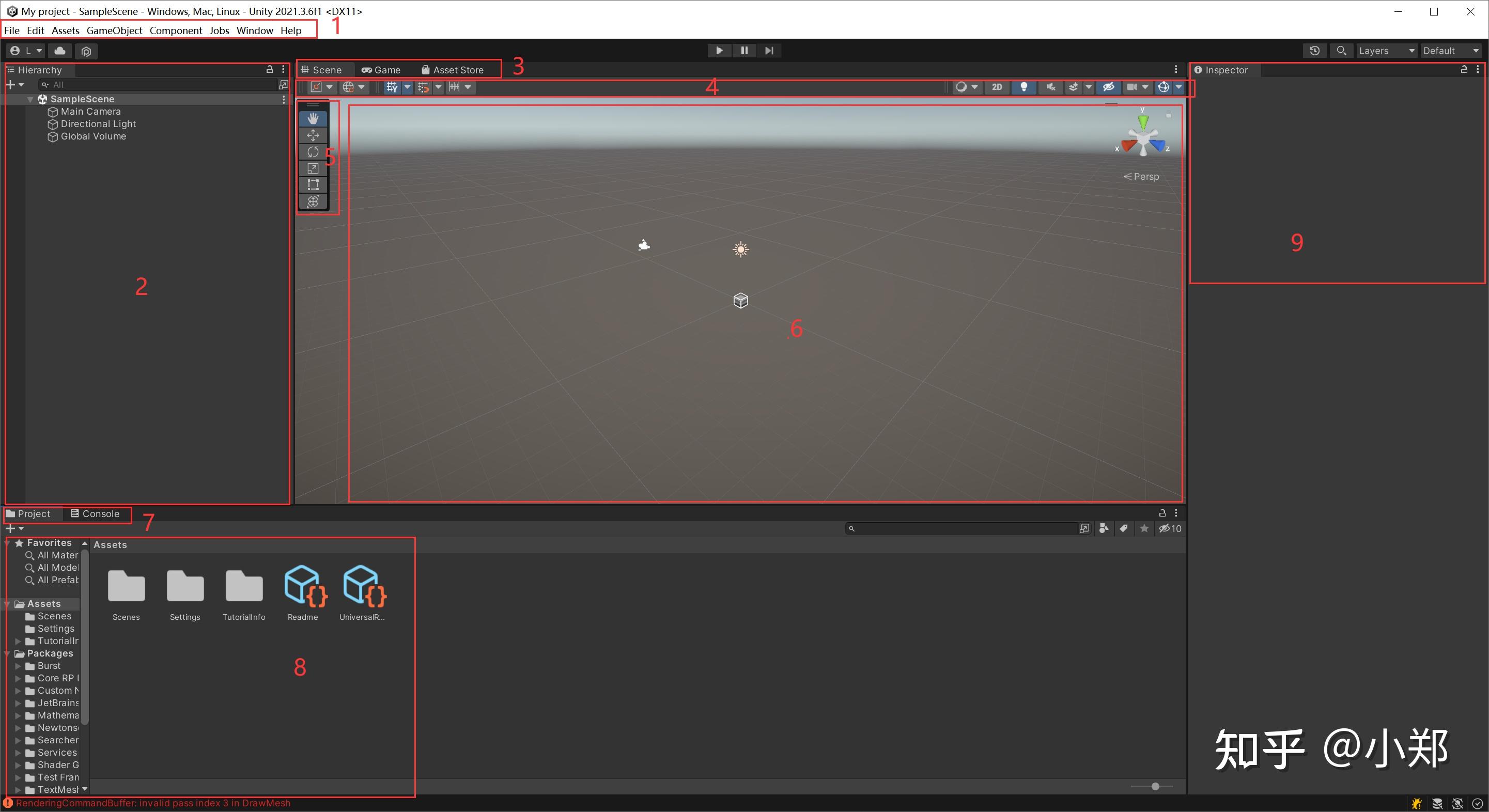Select the Scale tool
The width and height of the screenshot is (1489, 812).
pyautogui.click(x=313, y=168)
